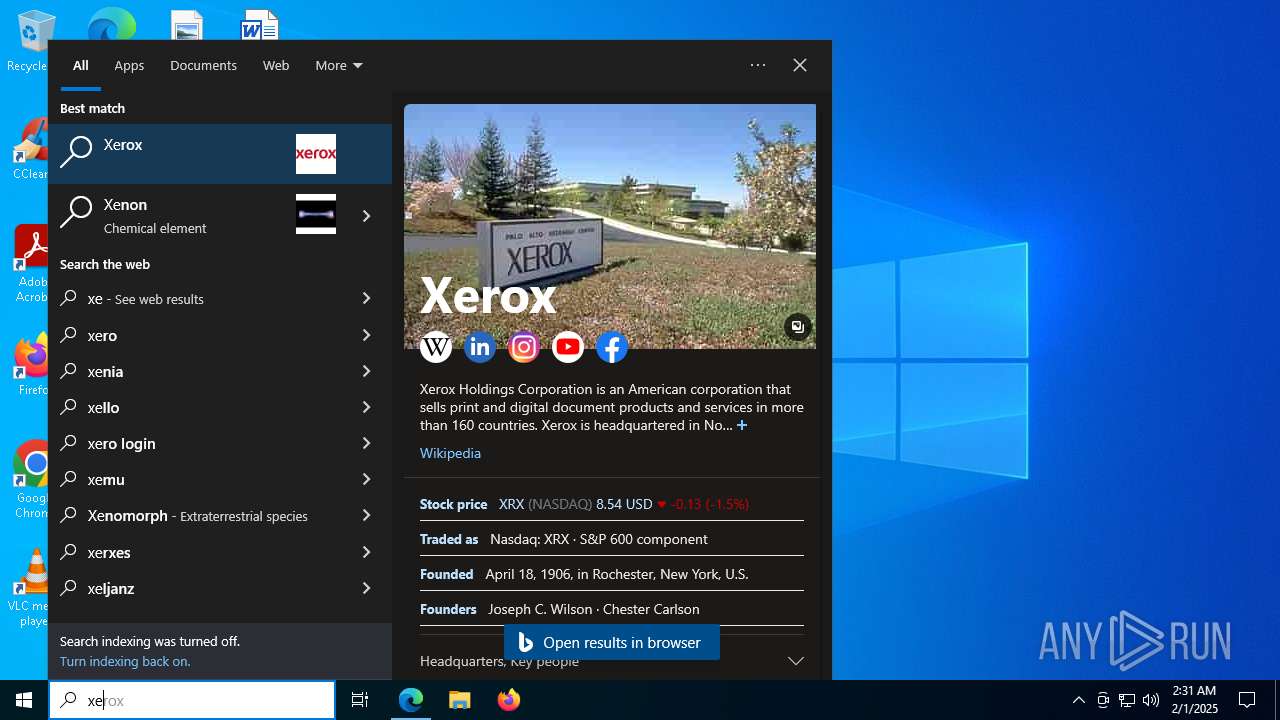
Task: Open the notification center icon
Action: (x=1247, y=700)
